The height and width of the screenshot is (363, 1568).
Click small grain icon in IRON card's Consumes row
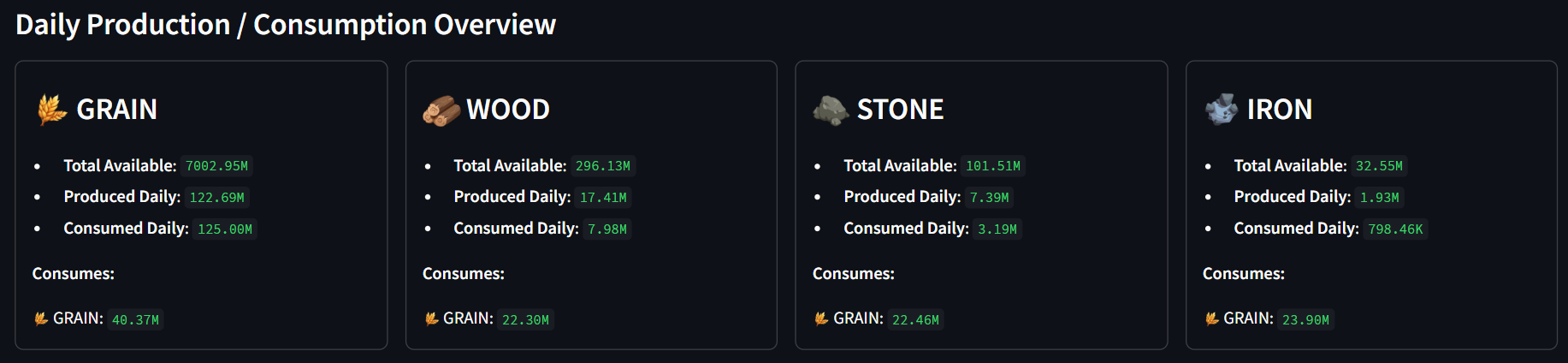click(1211, 318)
